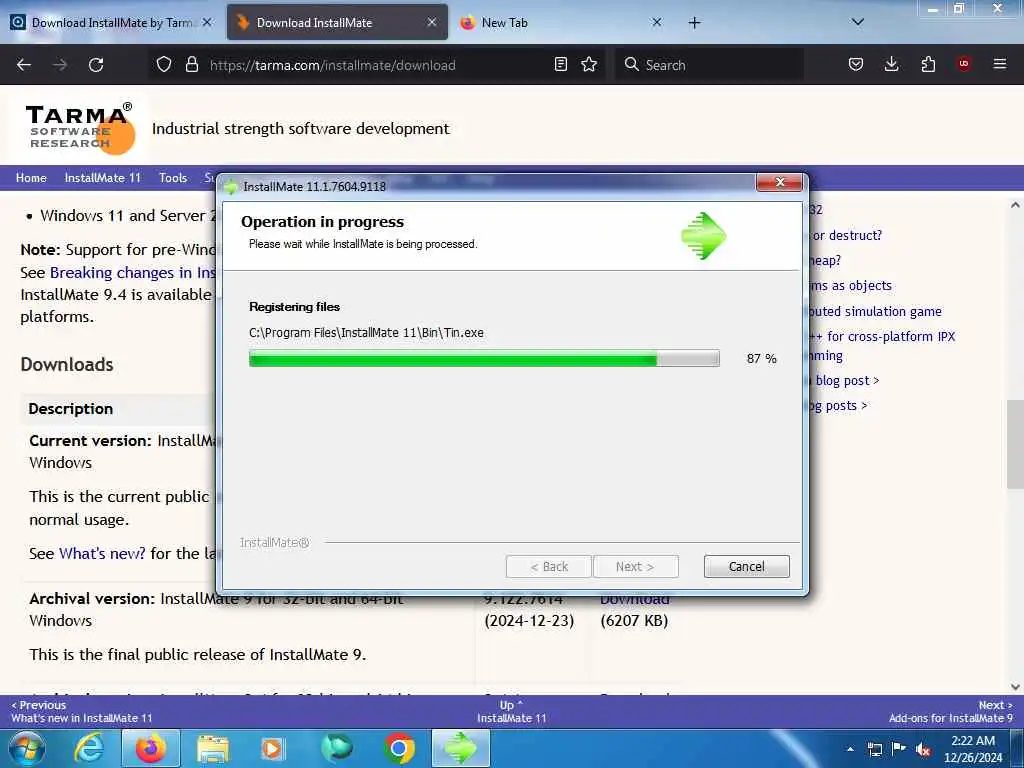Toggle reader view icon in address bar
This screenshot has width=1024, height=768.
point(560,64)
